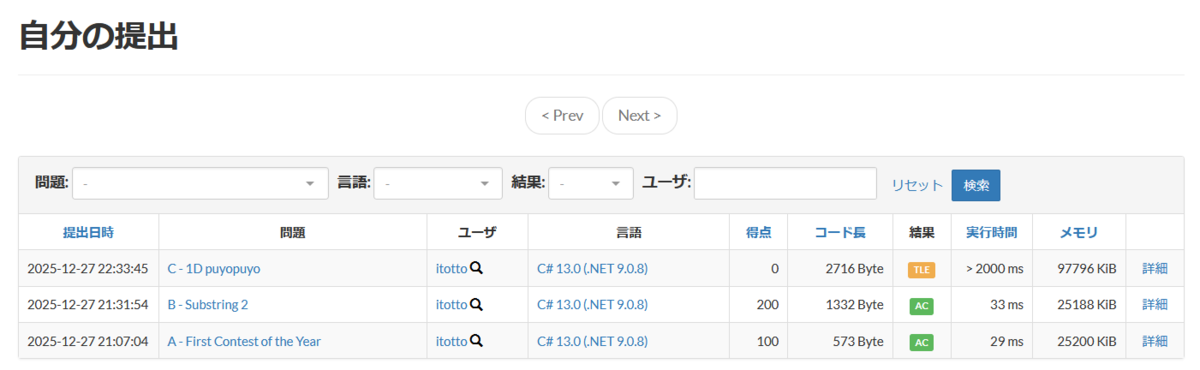Image resolution: width=1200 pixels, height=370 pixels.
Task: Click magnifier icon in First Contest row
Action: 477,341
